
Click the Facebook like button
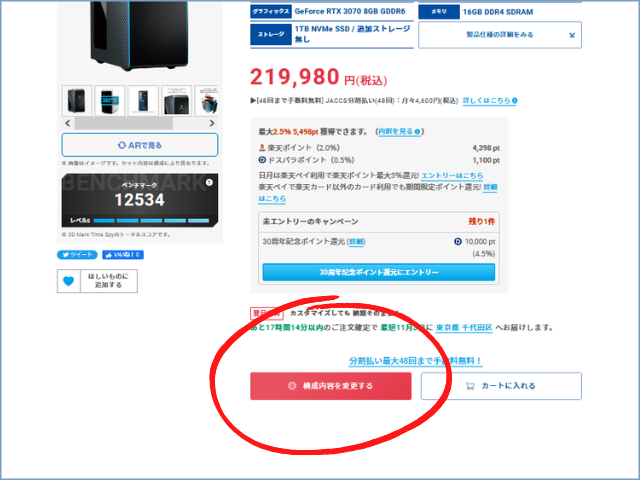click(x=123, y=255)
